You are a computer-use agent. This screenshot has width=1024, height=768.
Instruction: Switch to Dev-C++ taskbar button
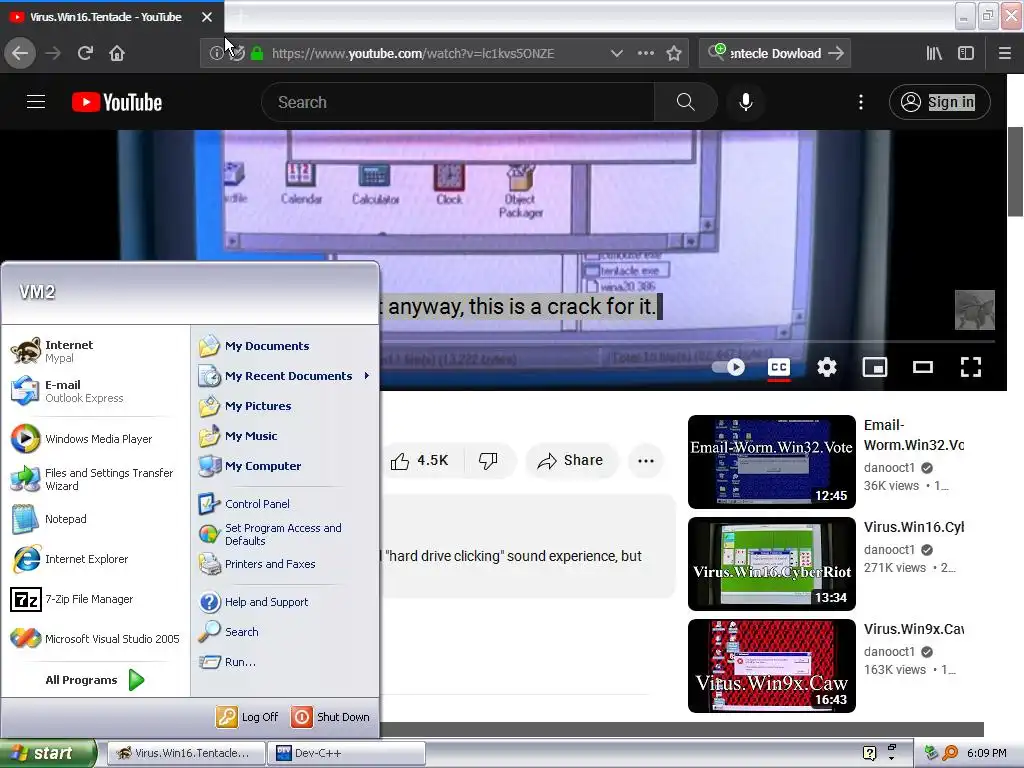347,753
